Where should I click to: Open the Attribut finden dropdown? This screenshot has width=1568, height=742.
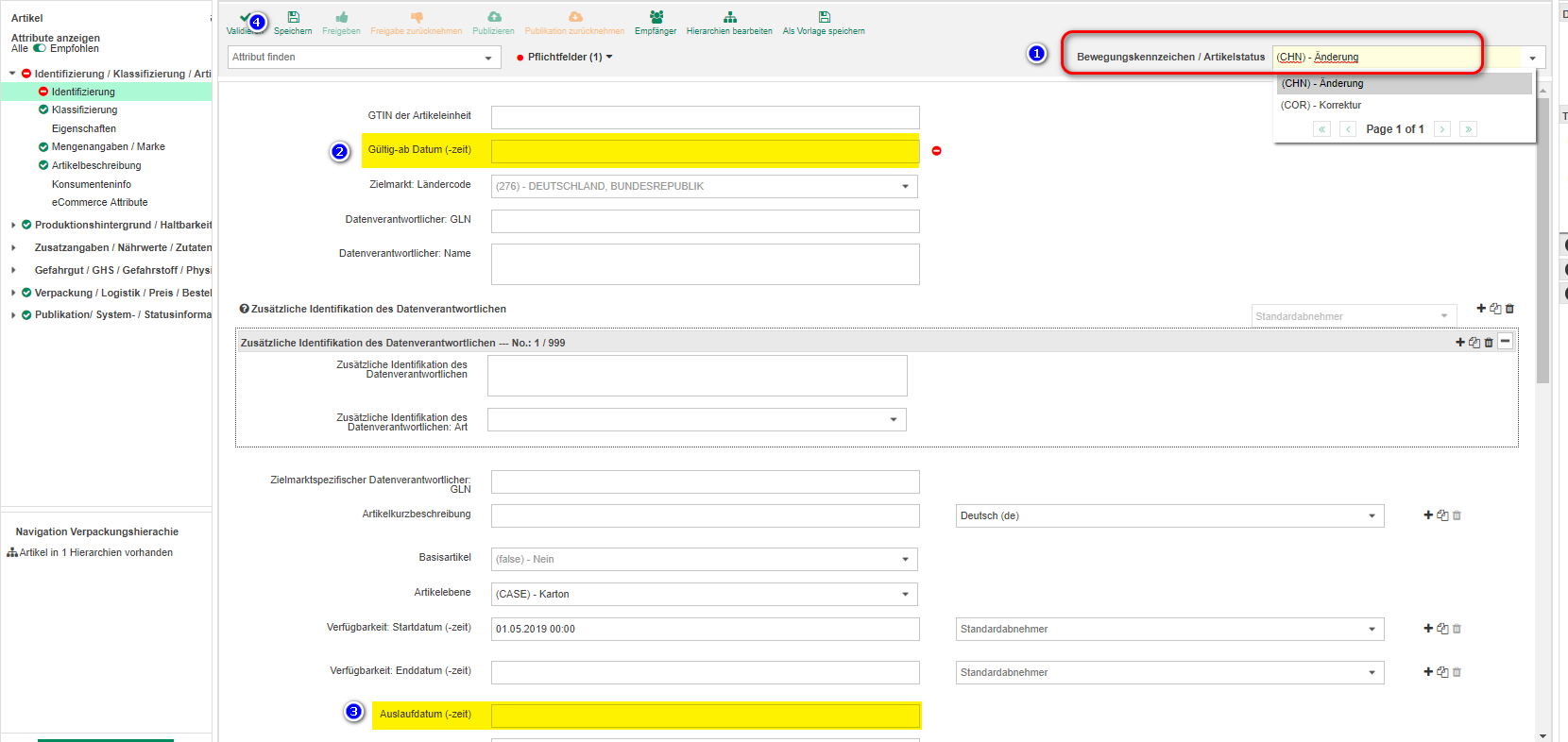pos(364,58)
